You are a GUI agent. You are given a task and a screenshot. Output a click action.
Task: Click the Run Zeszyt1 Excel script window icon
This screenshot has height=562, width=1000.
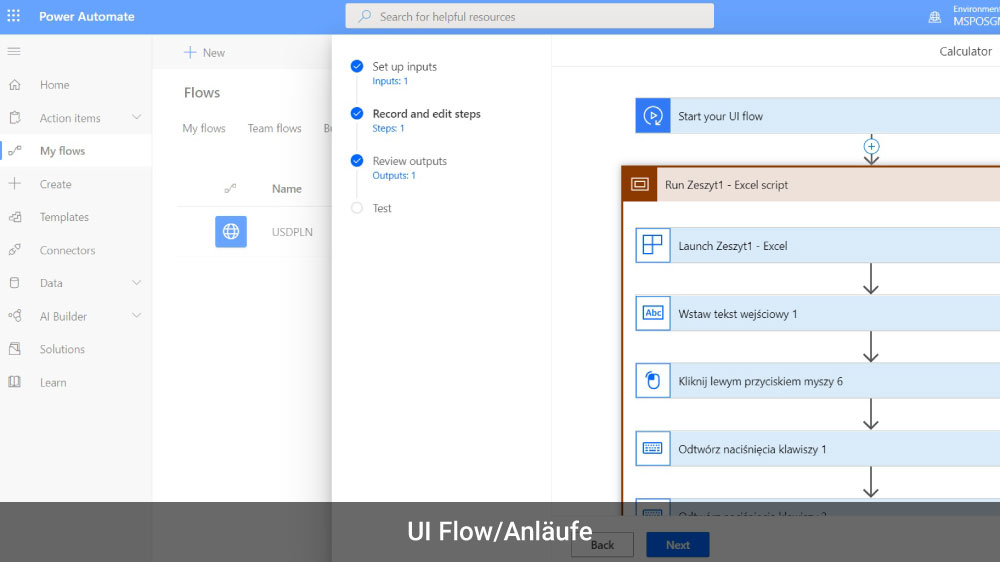[640, 184]
